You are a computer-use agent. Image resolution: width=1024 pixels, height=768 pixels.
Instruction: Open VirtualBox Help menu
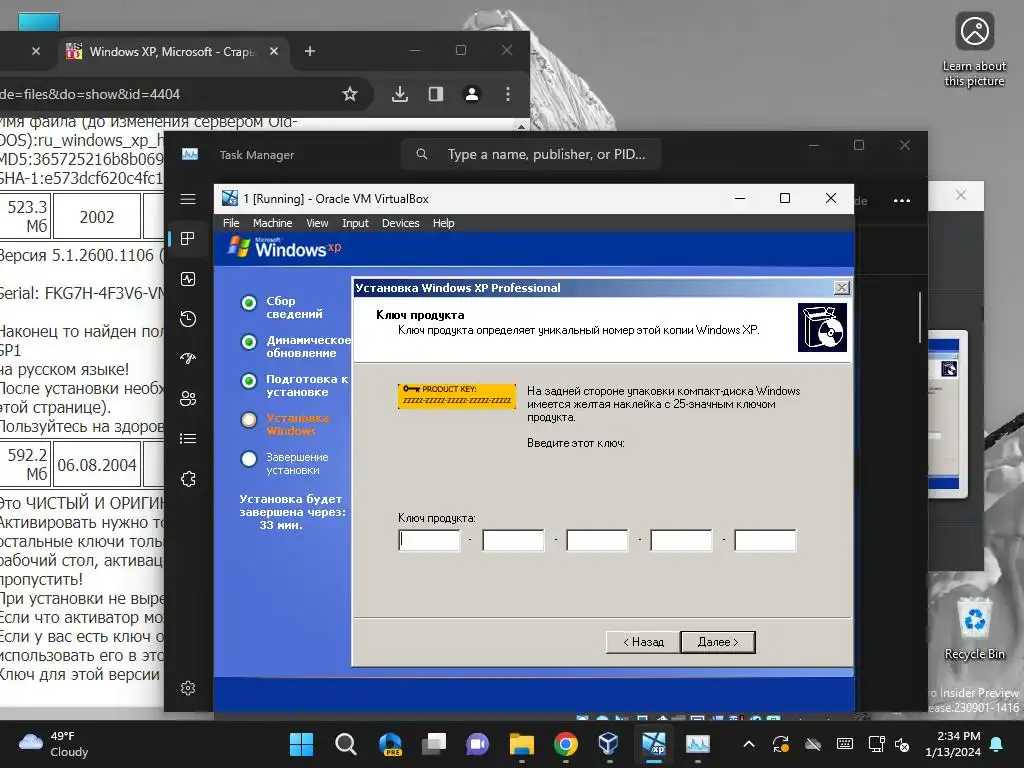tap(443, 223)
